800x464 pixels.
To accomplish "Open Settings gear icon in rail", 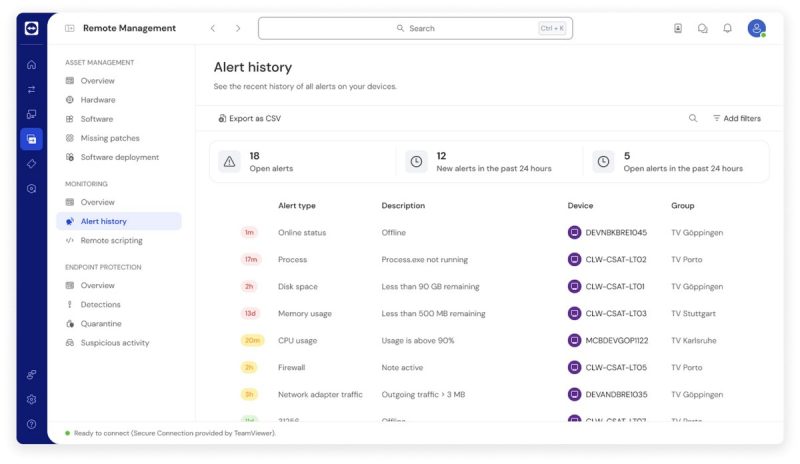I will click(31, 399).
